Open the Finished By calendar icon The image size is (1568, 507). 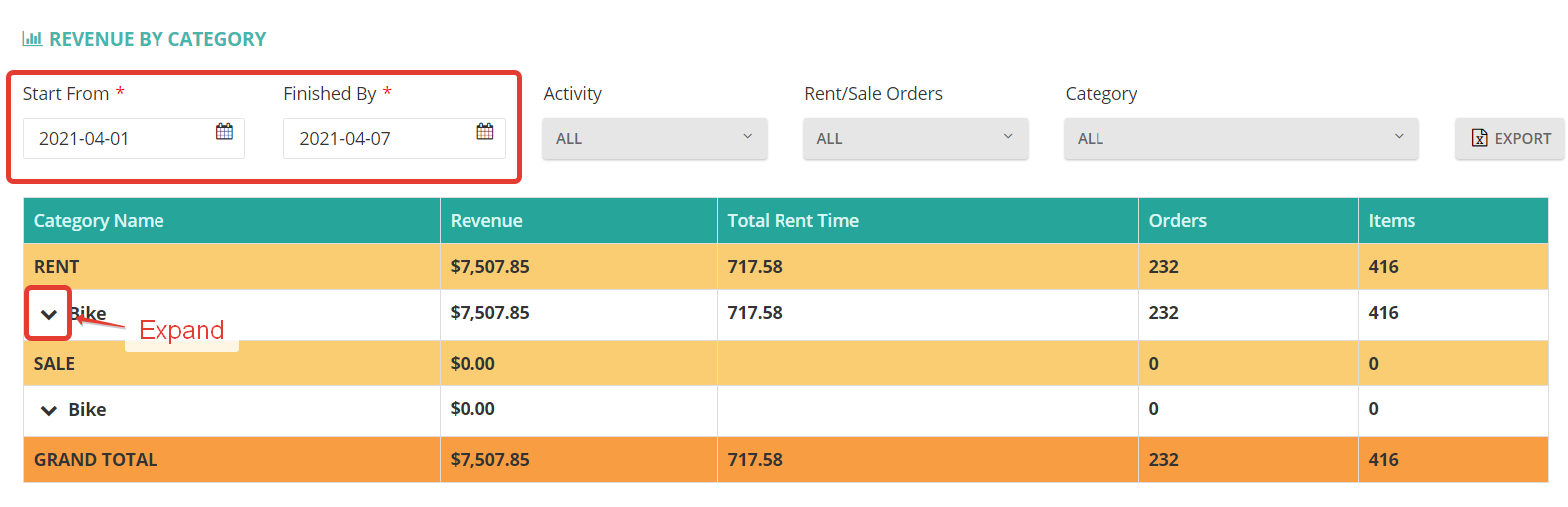click(x=485, y=131)
